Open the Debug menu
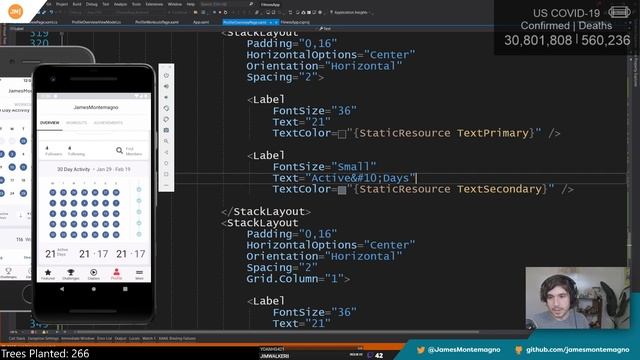640x360 pixels. 91,4
